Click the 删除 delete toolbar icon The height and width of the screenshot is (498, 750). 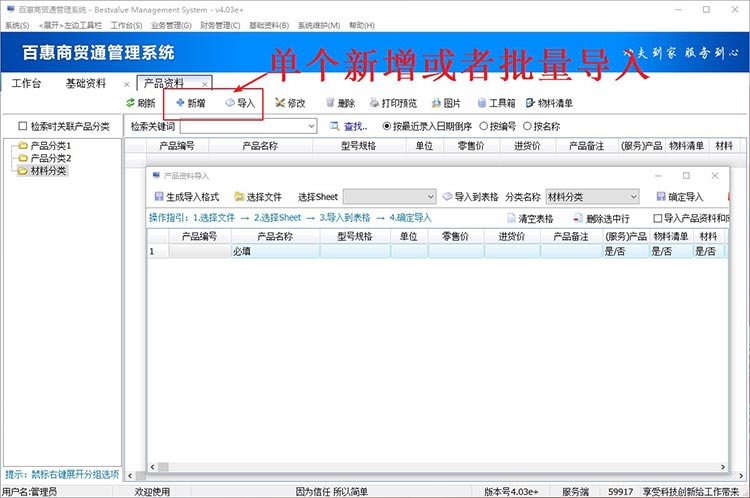point(330,103)
